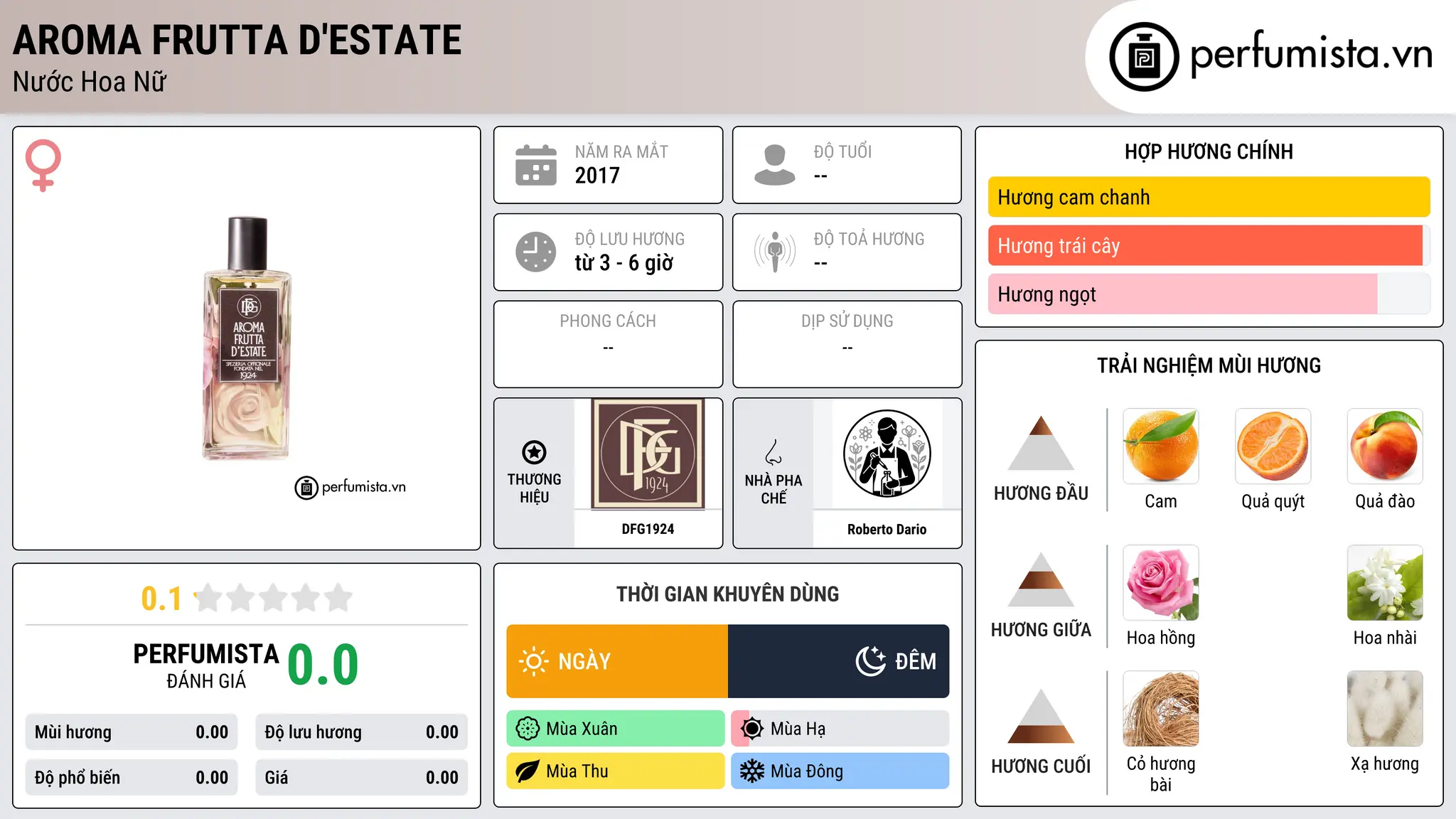
Task: Click the Mùi hương score row
Action: (132, 732)
